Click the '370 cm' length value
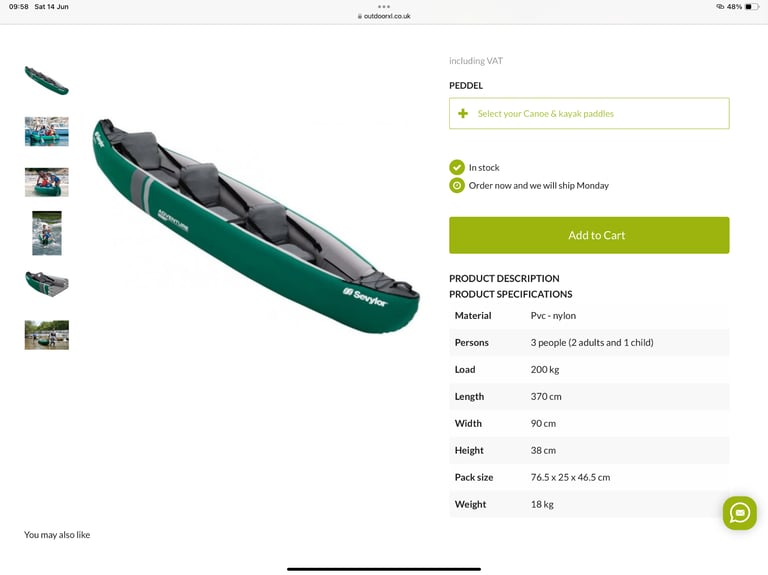Viewport: 768px width, 575px height. (x=546, y=396)
